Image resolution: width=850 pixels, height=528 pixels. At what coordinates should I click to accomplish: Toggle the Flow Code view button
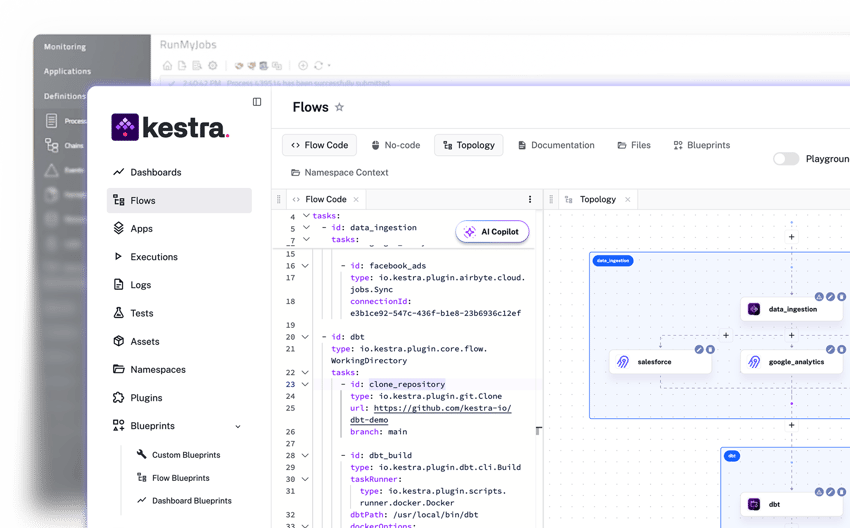(319, 145)
